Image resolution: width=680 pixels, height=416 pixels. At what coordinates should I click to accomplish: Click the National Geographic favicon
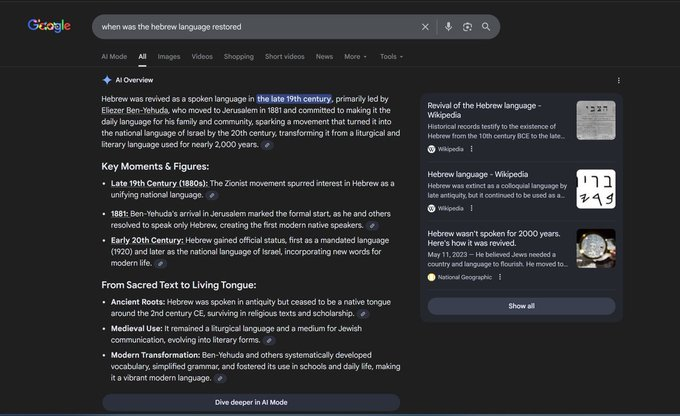pos(431,277)
